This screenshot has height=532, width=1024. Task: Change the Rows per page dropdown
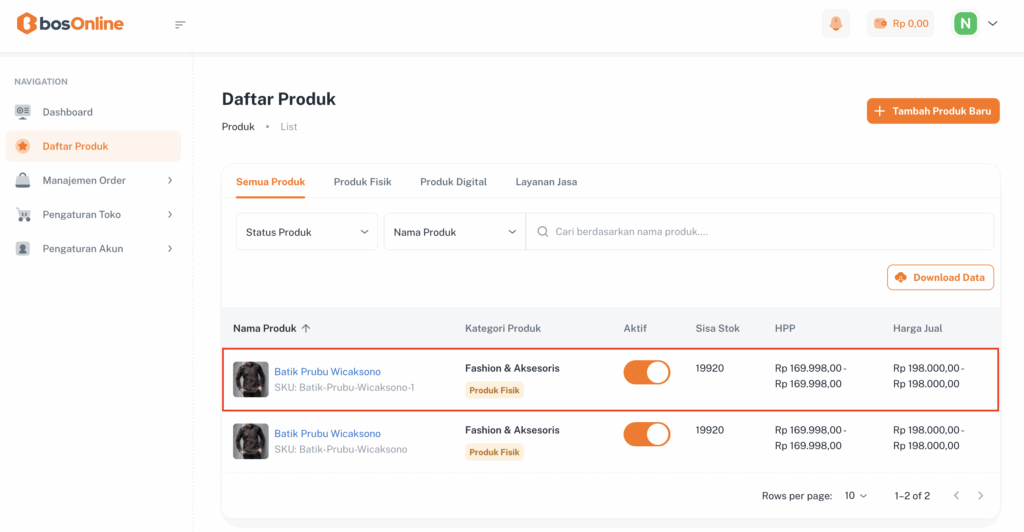click(855, 496)
